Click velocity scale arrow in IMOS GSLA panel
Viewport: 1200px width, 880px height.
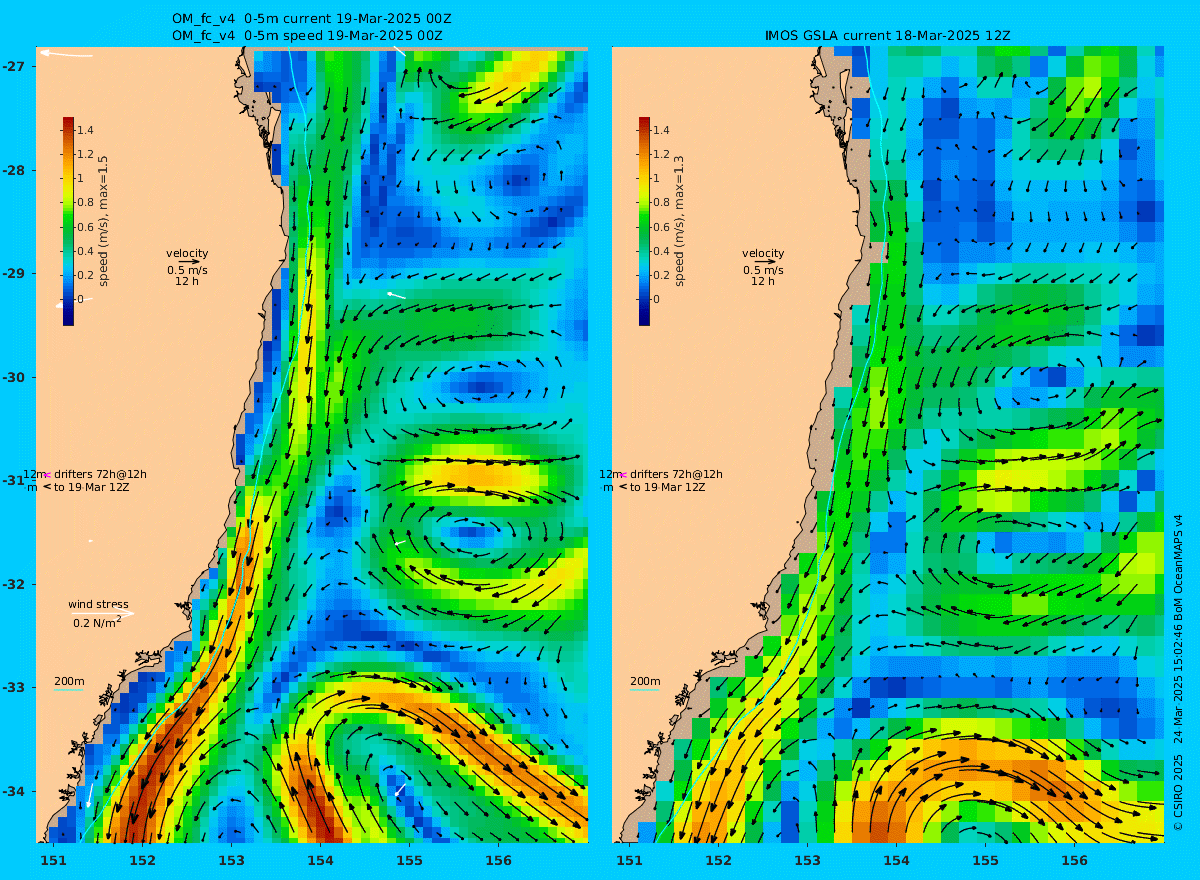(x=766, y=262)
